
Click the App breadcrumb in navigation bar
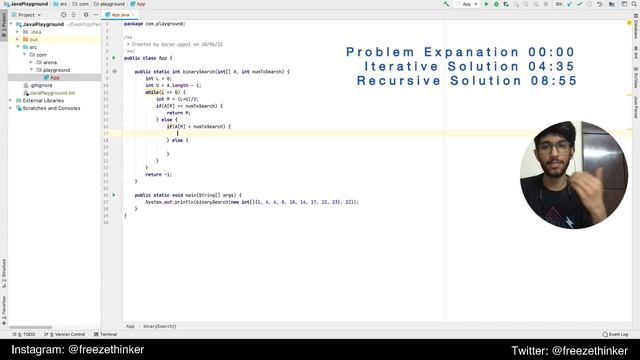(138, 4)
